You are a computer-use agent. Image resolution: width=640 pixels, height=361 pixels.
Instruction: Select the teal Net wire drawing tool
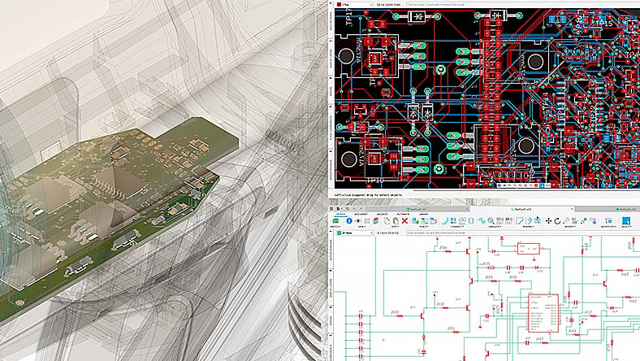445,221
